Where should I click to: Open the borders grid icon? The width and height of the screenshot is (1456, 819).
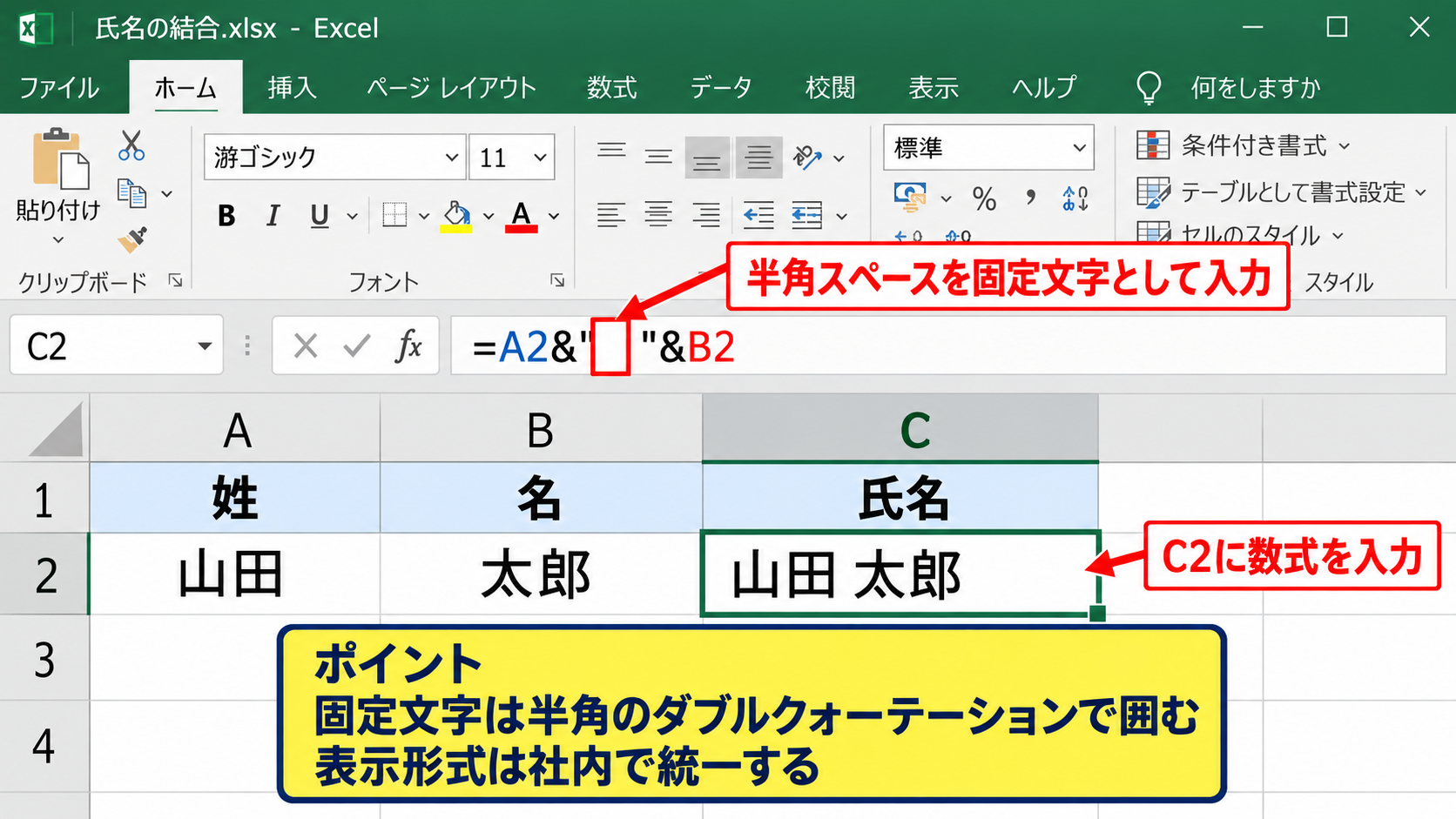tap(394, 214)
